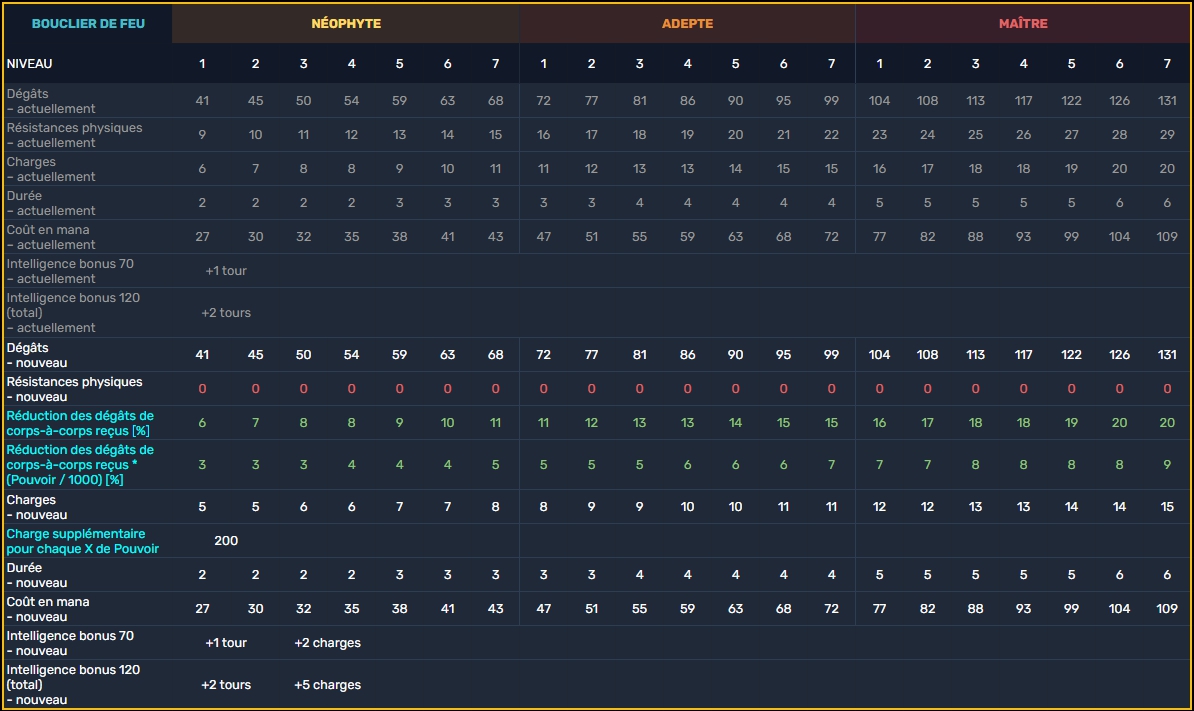Viewport: 1194px width, 711px height.
Task: Click 'Résistances physiques – actuellement' row label
Action: coord(75,135)
